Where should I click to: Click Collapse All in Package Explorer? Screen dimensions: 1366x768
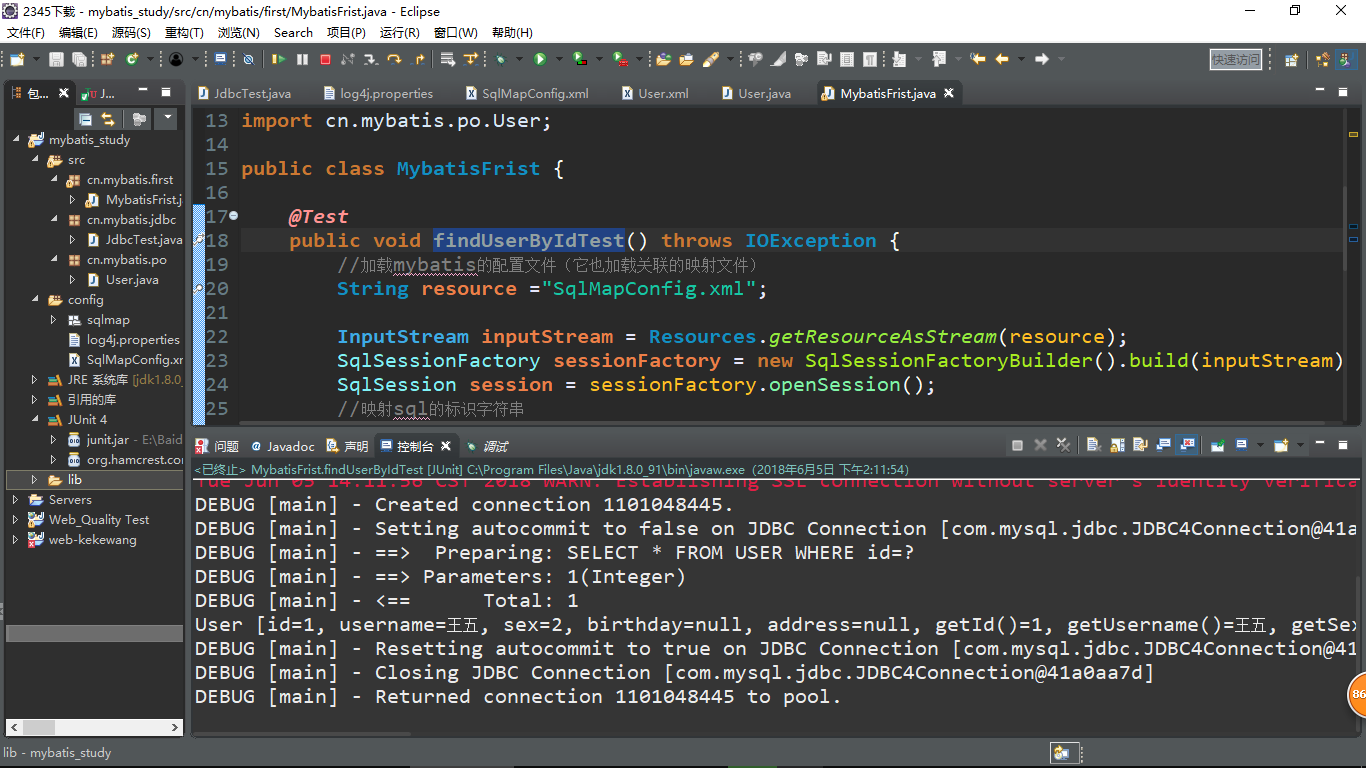click(x=85, y=119)
